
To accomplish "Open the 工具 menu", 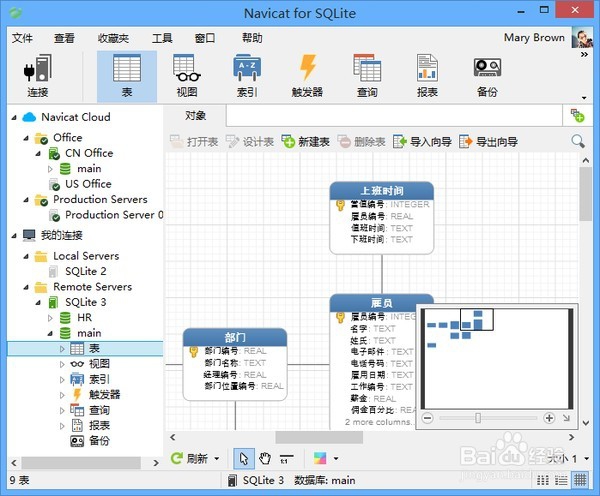I will pyautogui.click(x=162, y=38).
